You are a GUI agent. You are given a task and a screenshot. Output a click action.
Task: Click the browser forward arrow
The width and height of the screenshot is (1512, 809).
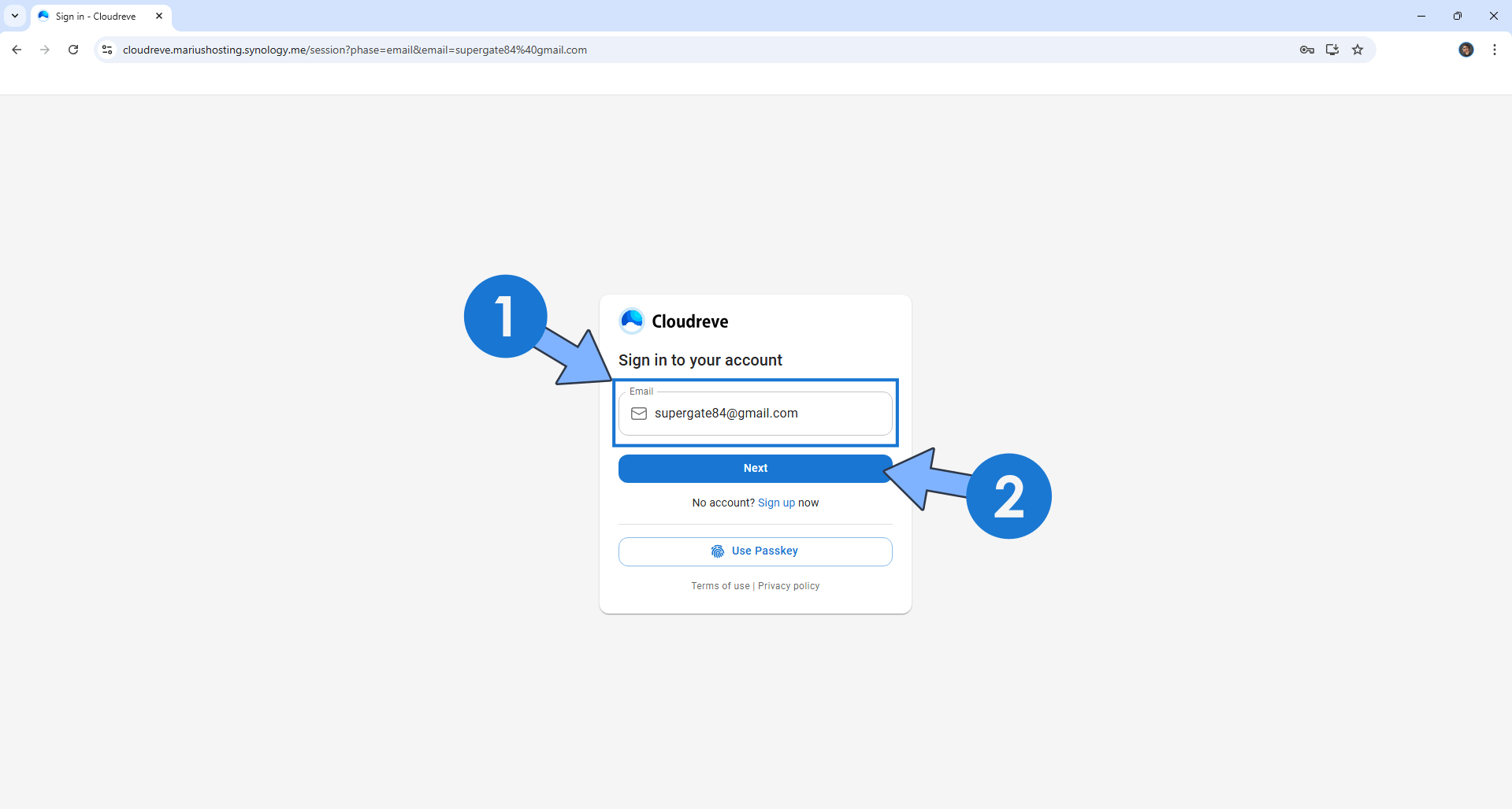[45, 50]
